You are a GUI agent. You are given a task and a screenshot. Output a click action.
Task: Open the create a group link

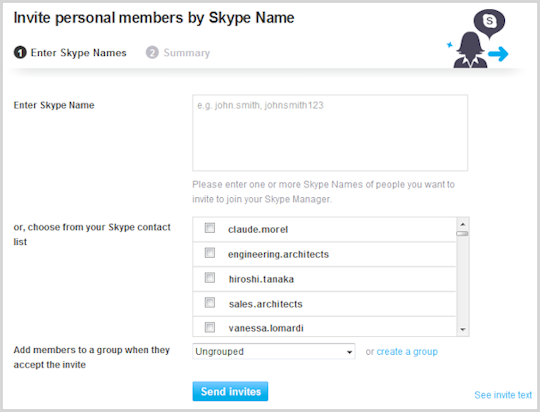407,352
